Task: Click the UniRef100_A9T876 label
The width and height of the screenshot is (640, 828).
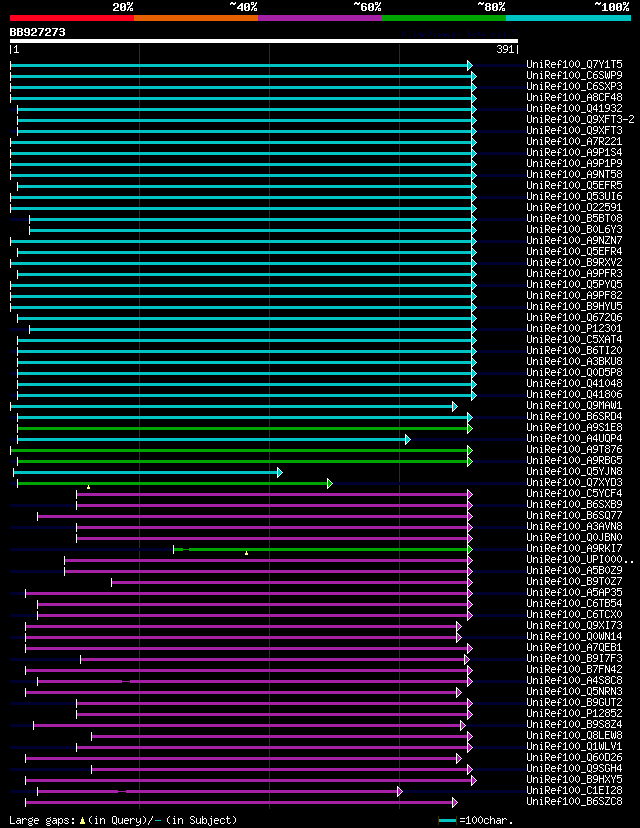Action: [x=574, y=449]
